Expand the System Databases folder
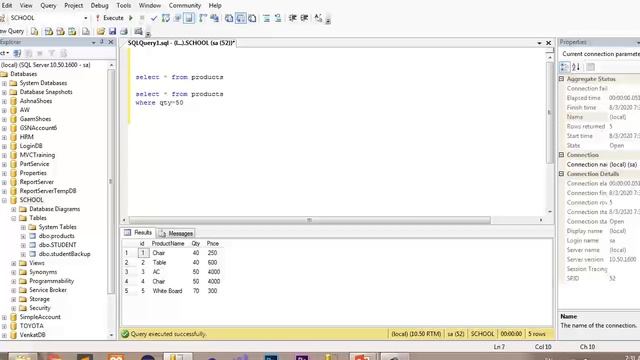 (x=4, y=83)
